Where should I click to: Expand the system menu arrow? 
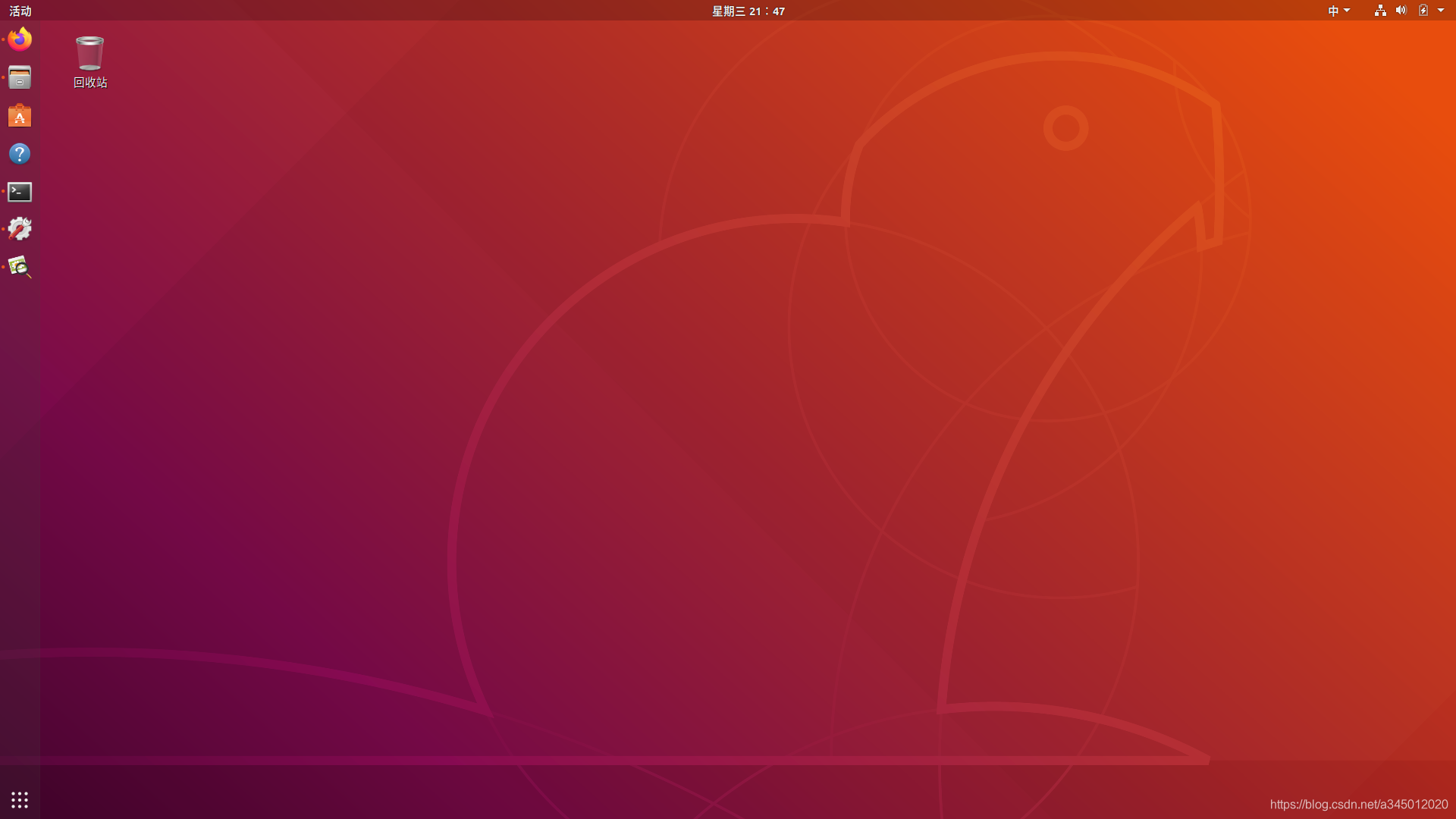click(1441, 11)
